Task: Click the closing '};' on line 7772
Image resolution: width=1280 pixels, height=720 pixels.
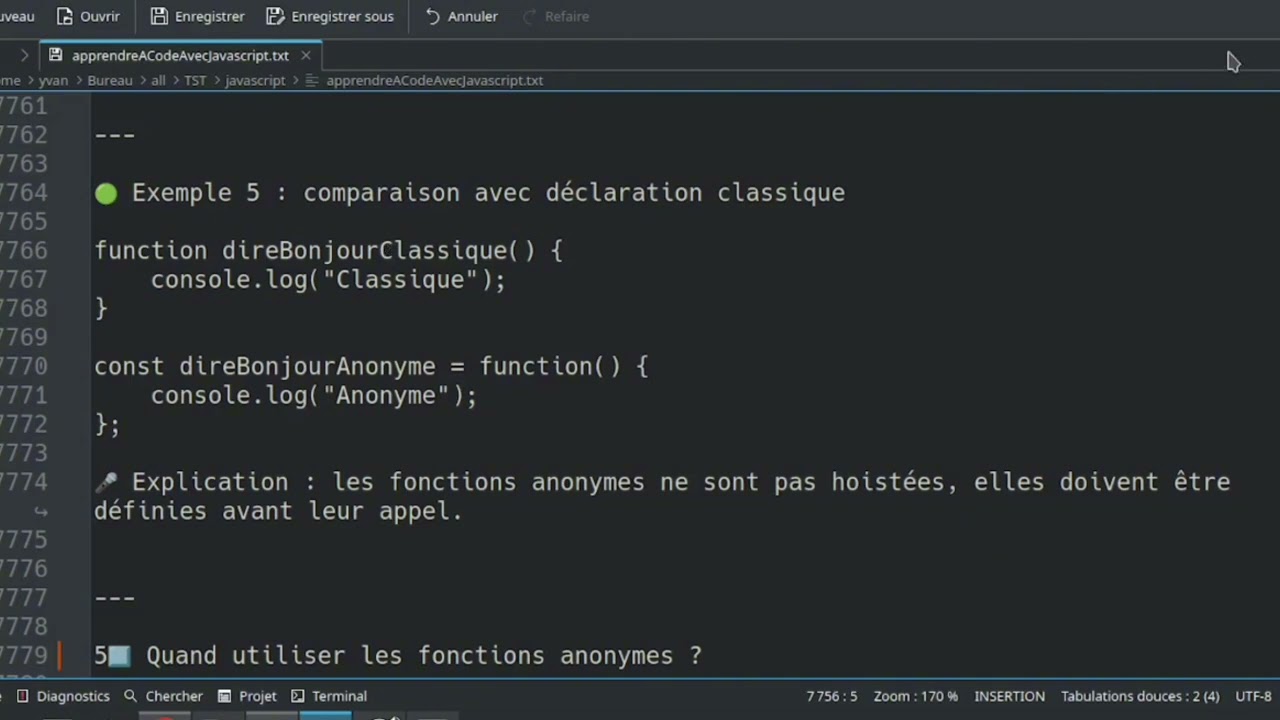Action: tap(107, 424)
